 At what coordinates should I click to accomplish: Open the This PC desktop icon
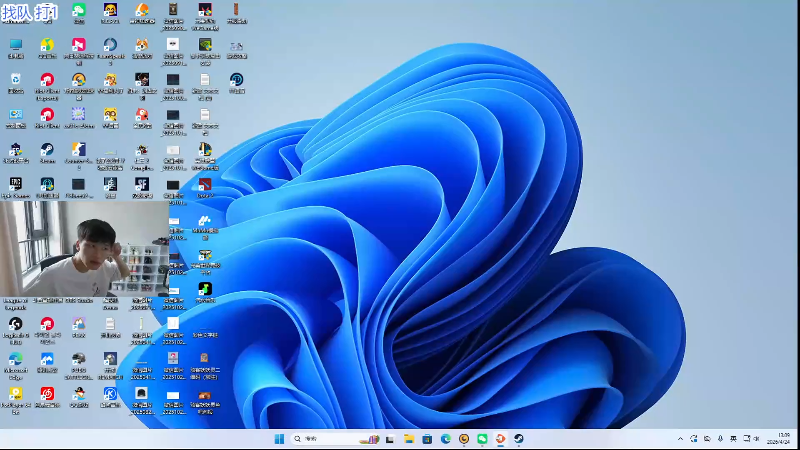tap(15, 46)
